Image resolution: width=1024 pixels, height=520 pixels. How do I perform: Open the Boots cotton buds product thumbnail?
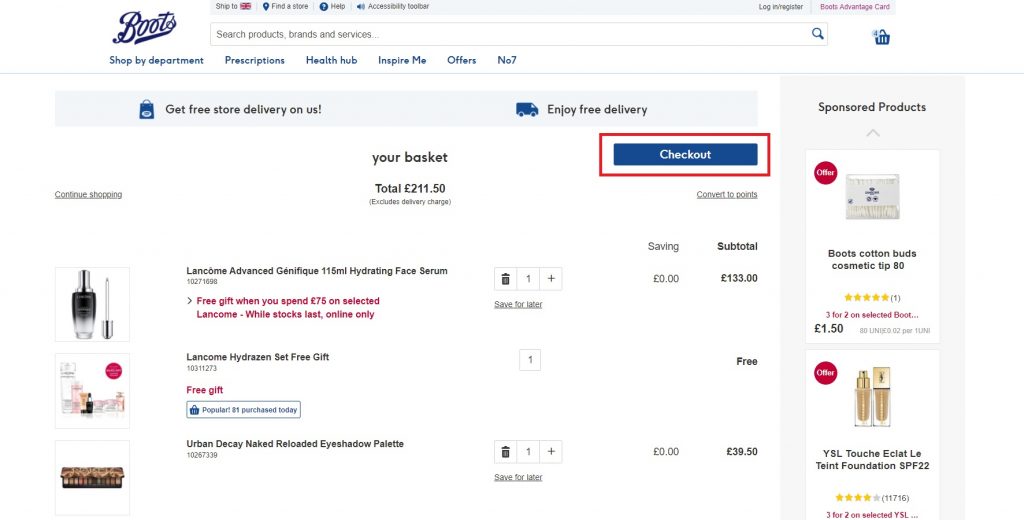pos(872,197)
